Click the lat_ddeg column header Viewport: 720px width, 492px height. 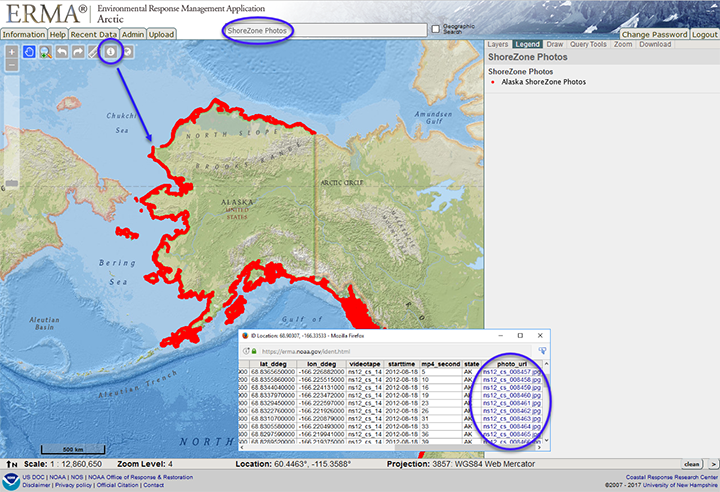tap(273, 364)
